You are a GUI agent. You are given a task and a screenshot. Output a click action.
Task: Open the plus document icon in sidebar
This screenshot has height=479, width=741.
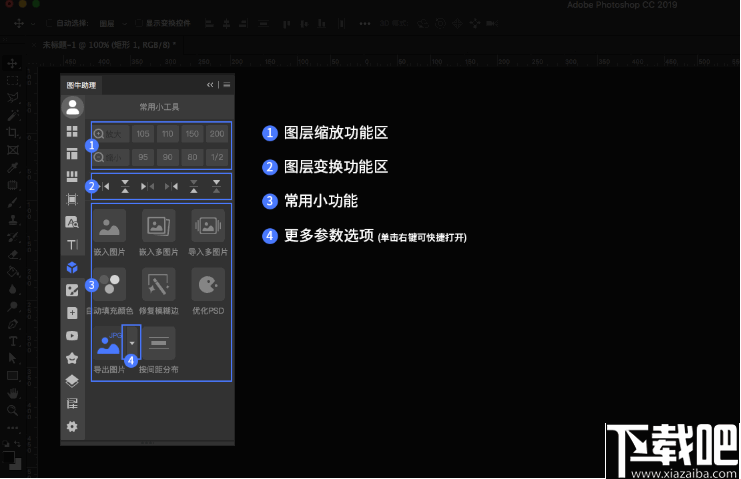72,313
